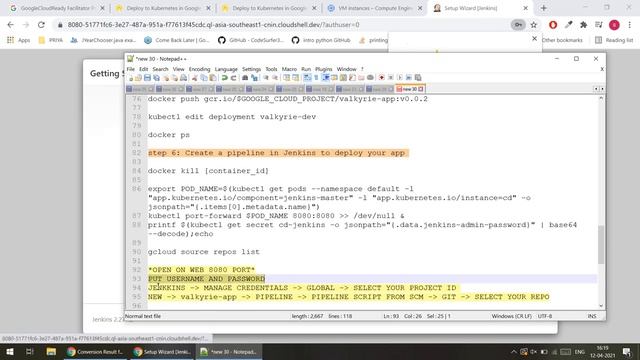The width and height of the screenshot is (640, 360).
Task: Open Chrome profile avatar
Action: point(614,25)
